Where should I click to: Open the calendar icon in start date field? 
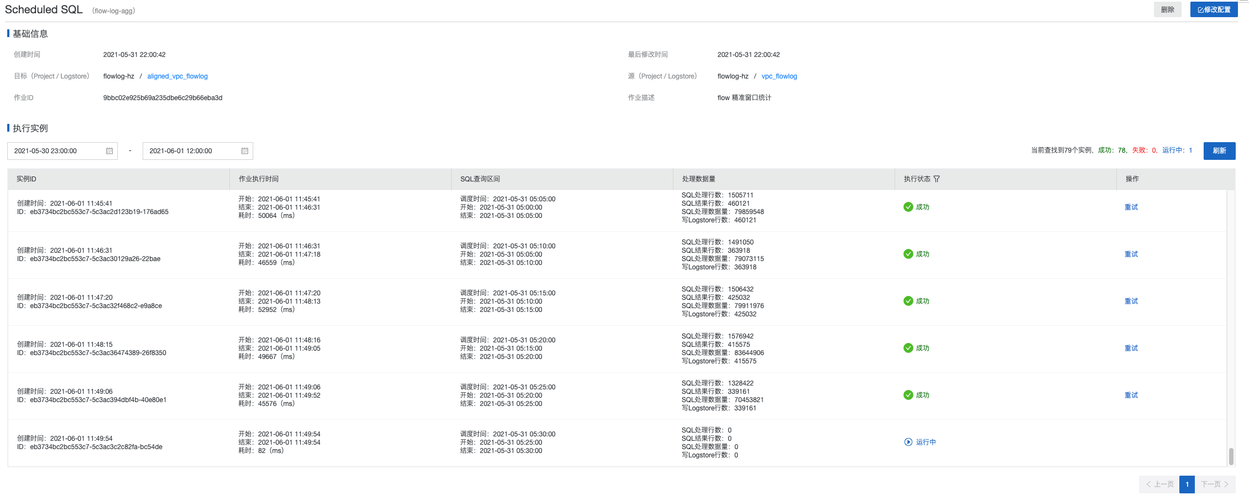click(109, 151)
